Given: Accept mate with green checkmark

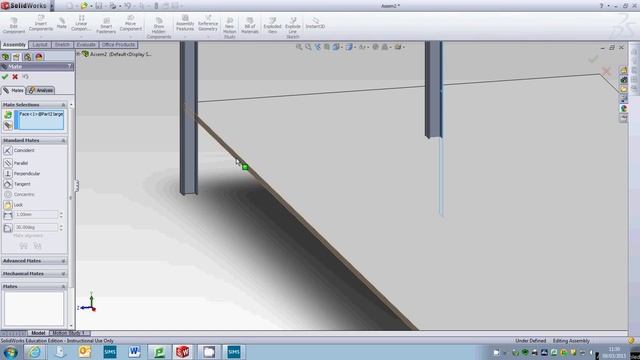Looking at the screenshot, I should pos(5,77).
